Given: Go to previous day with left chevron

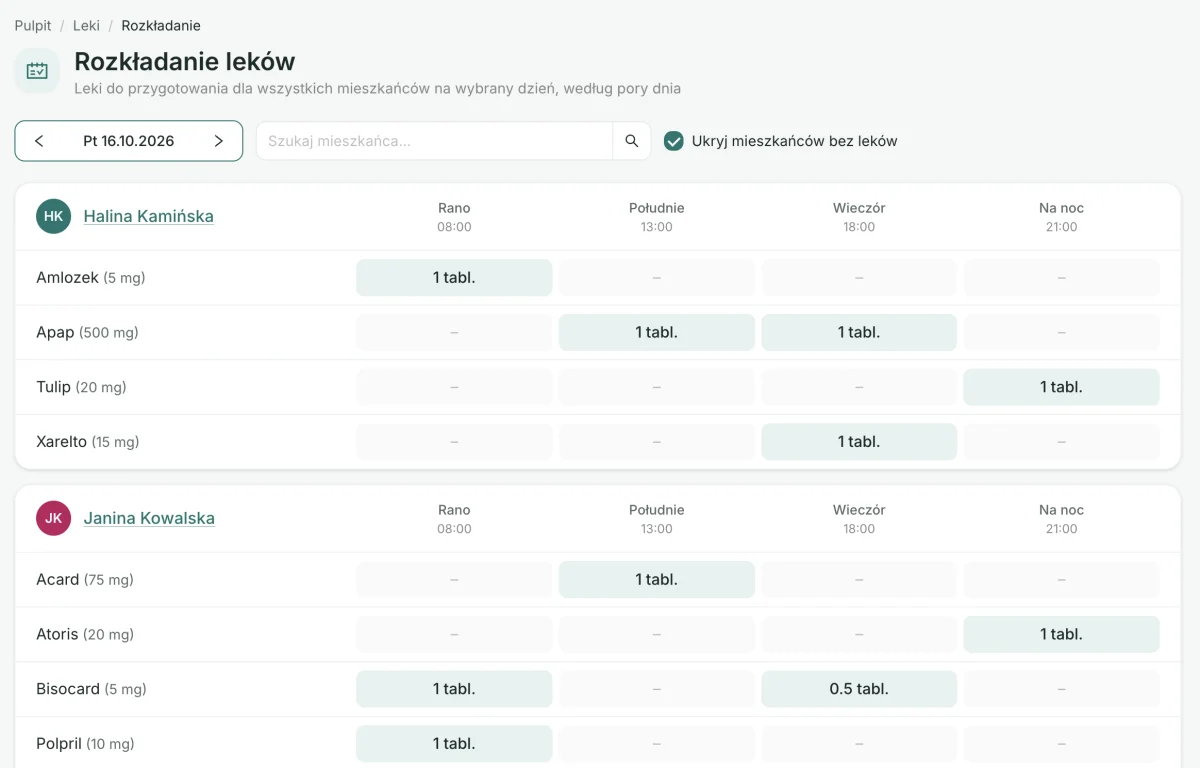Looking at the screenshot, I should (39, 141).
